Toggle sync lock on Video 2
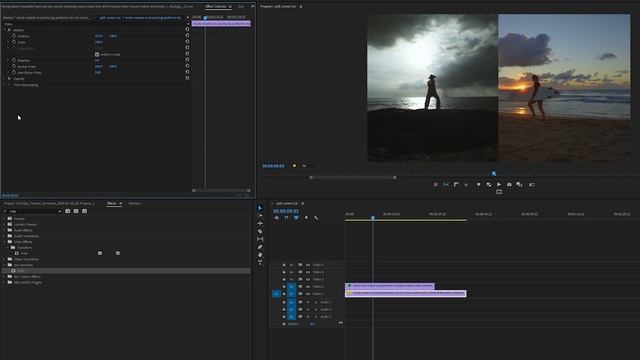Screen dimensions: 640x360 (x=300, y=287)
